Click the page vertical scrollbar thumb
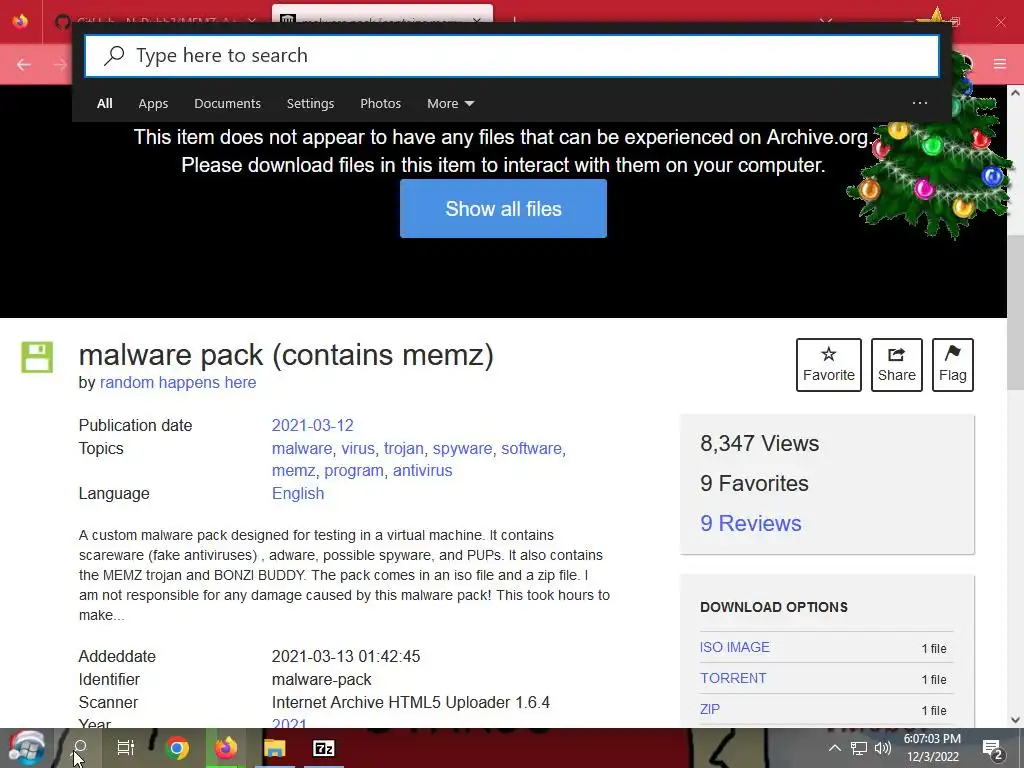 click(x=1015, y=312)
